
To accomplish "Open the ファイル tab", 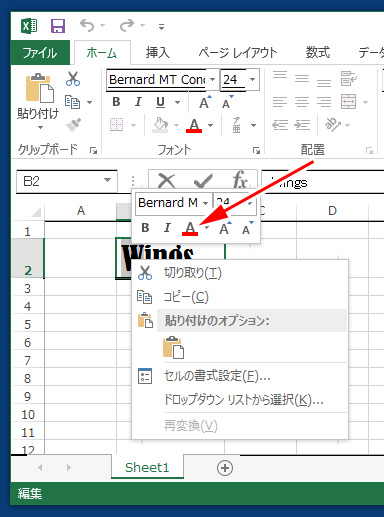I will tap(40, 53).
